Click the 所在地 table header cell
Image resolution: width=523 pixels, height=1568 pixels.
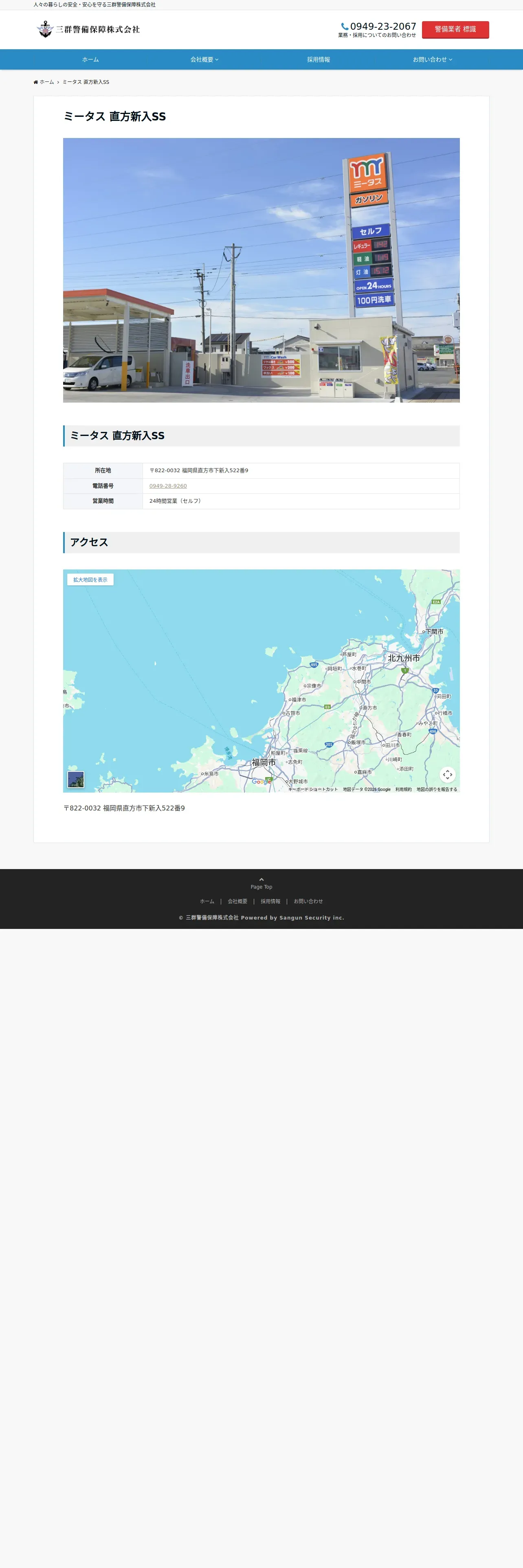click(103, 471)
